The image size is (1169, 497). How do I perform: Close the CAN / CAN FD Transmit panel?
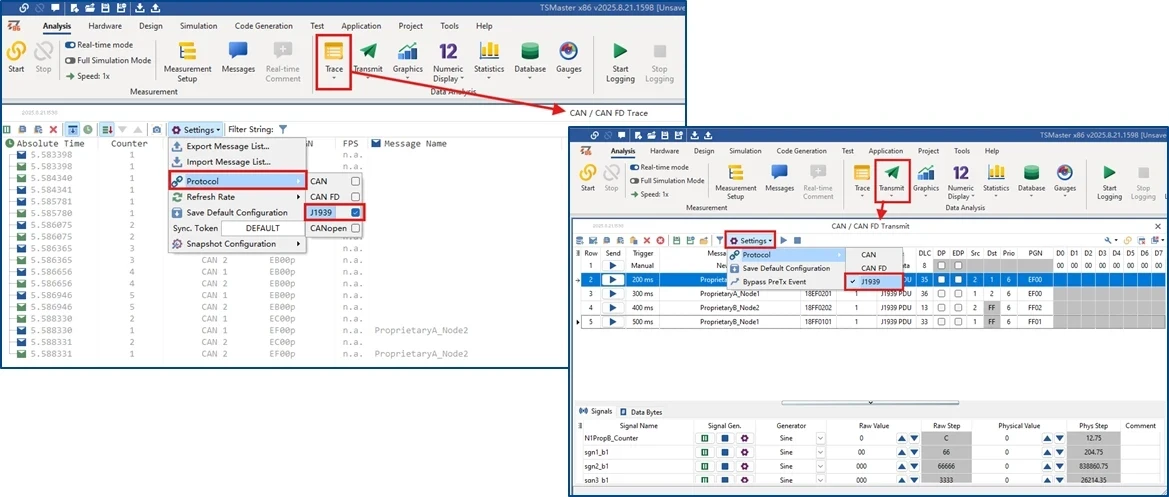1158,226
